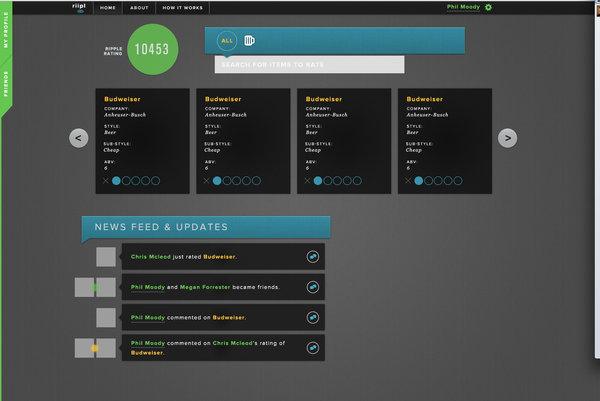This screenshot has height=401, width=600.
Task: Click ripple icon on 'Chris Mcleod just rated' row
Action: click(x=313, y=257)
